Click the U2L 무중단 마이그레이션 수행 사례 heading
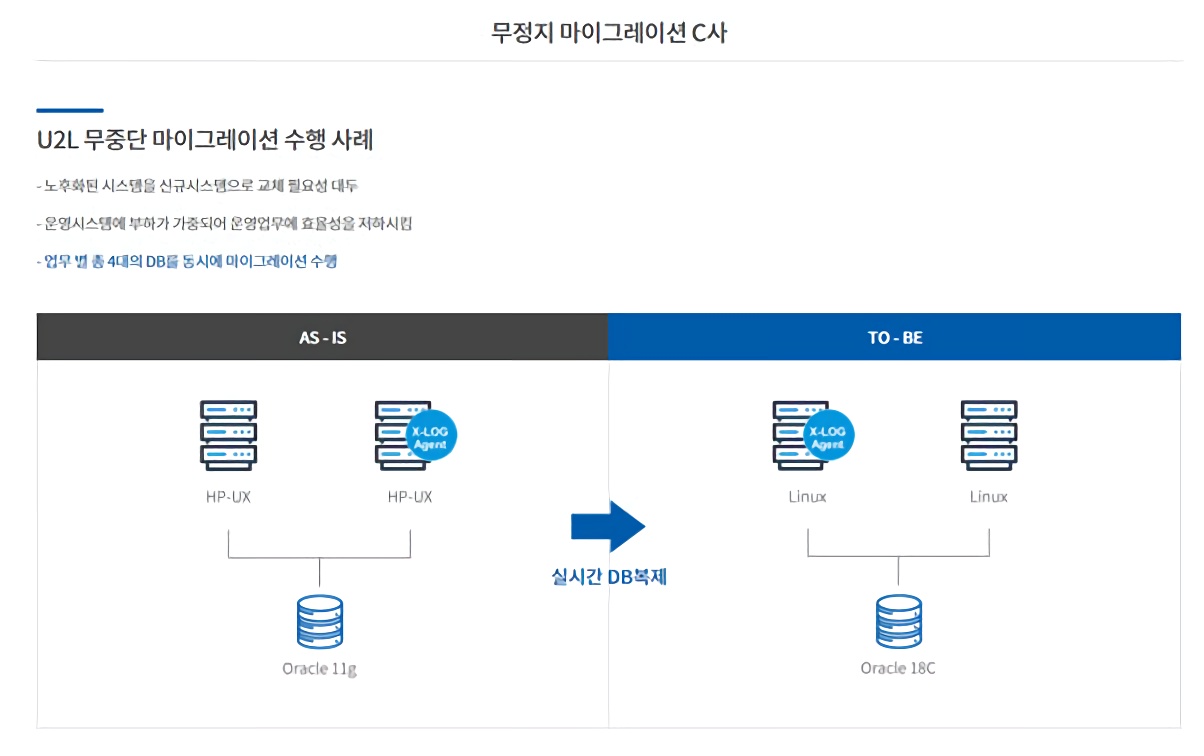 [205, 140]
